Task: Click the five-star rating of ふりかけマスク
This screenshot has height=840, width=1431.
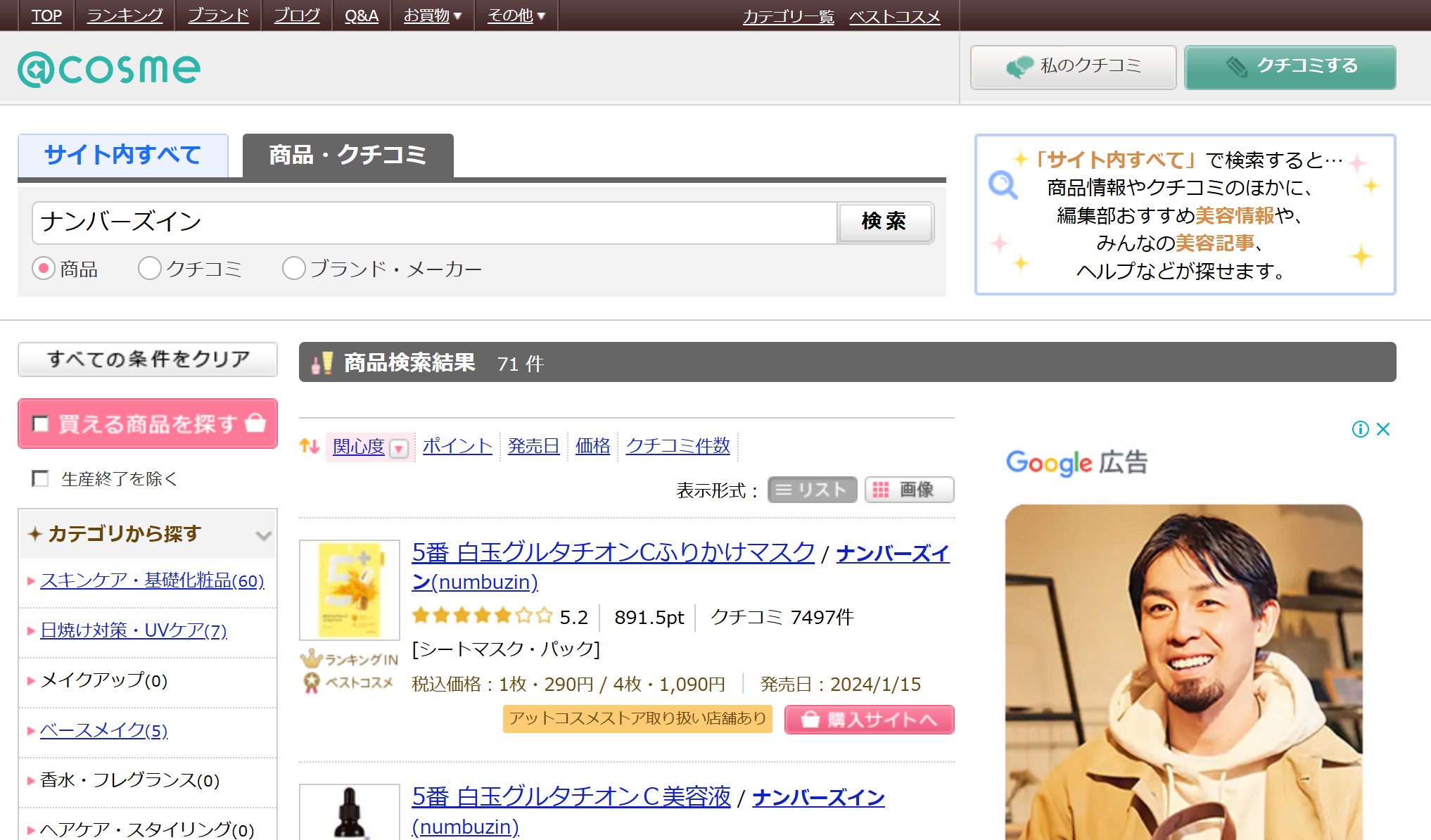Action: 482,616
